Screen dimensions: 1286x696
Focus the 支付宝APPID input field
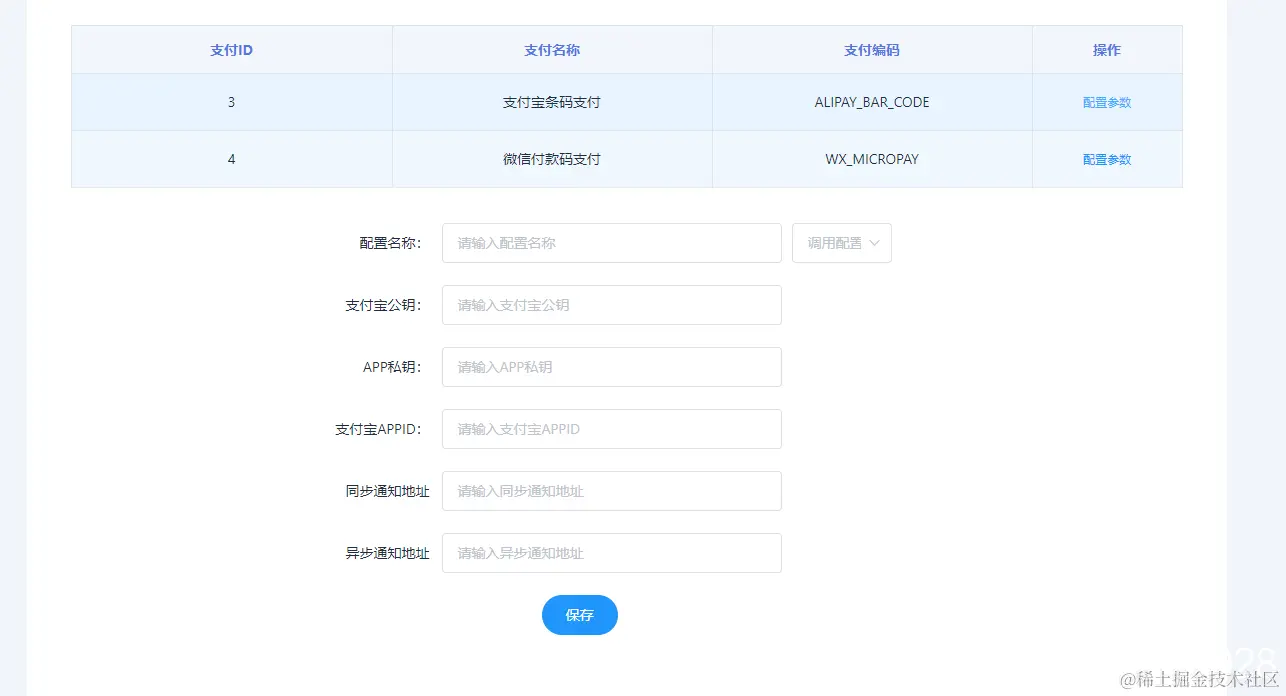[x=612, y=429]
